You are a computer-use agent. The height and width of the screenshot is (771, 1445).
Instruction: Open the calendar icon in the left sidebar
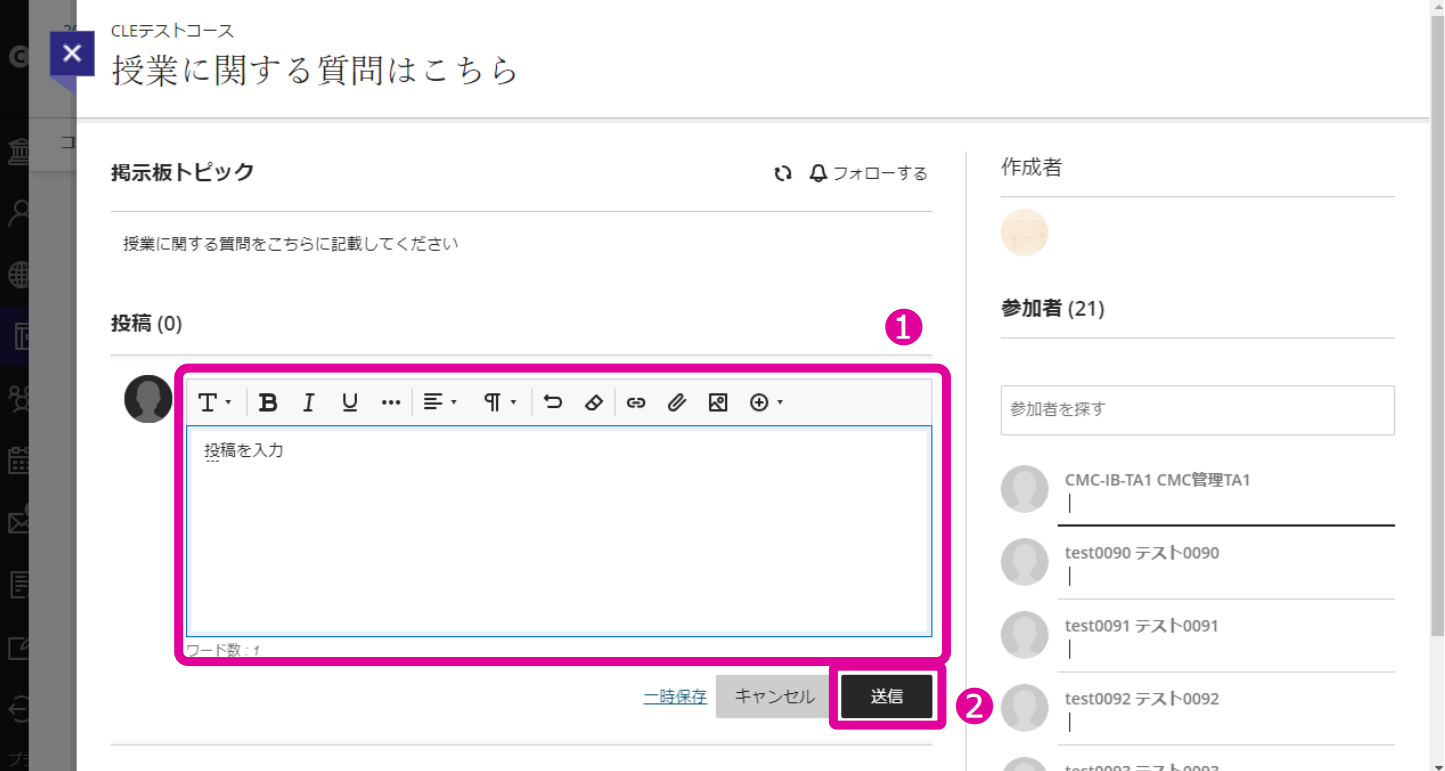click(17, 460)
